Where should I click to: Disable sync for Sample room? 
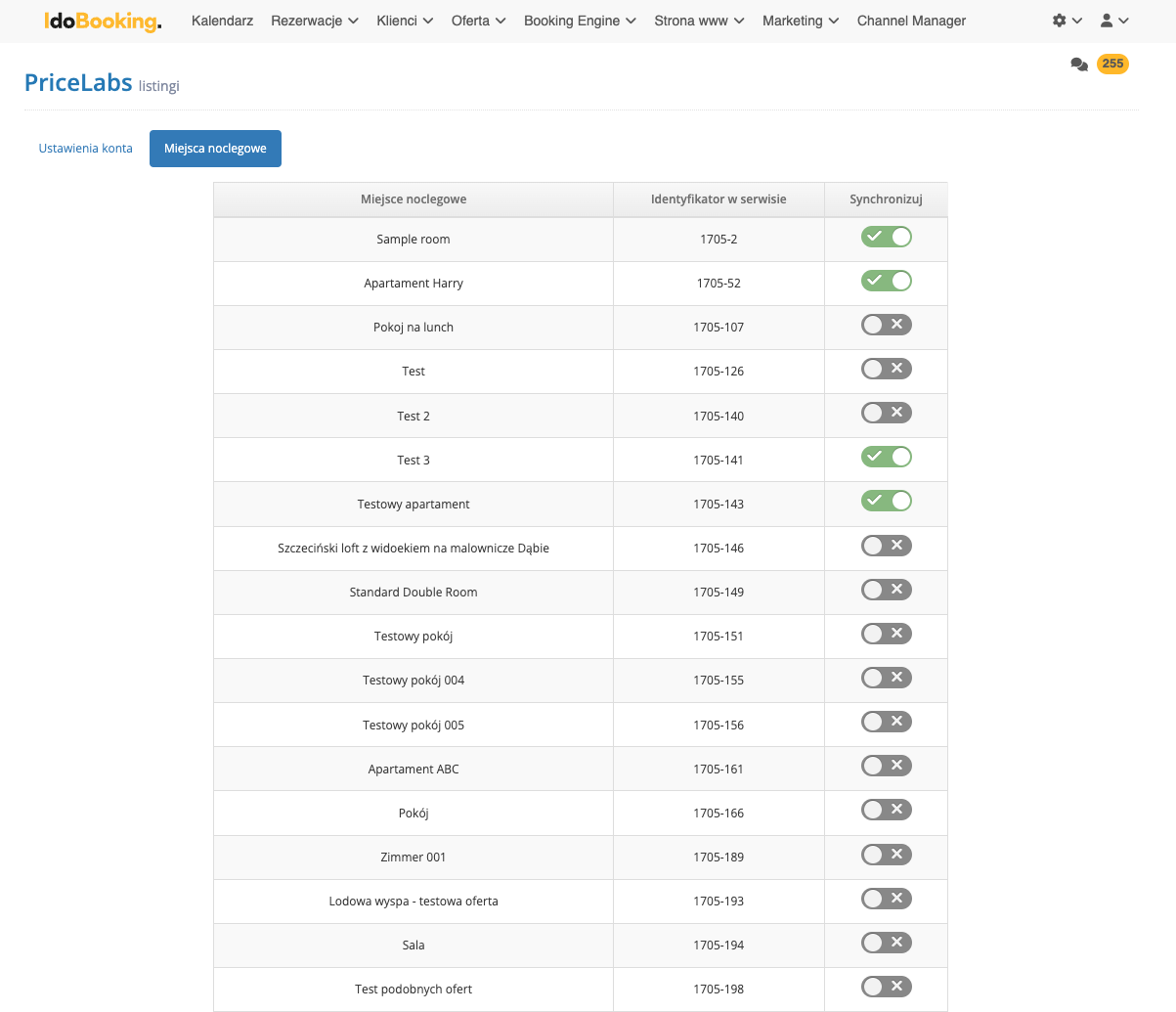click(886, 237)
